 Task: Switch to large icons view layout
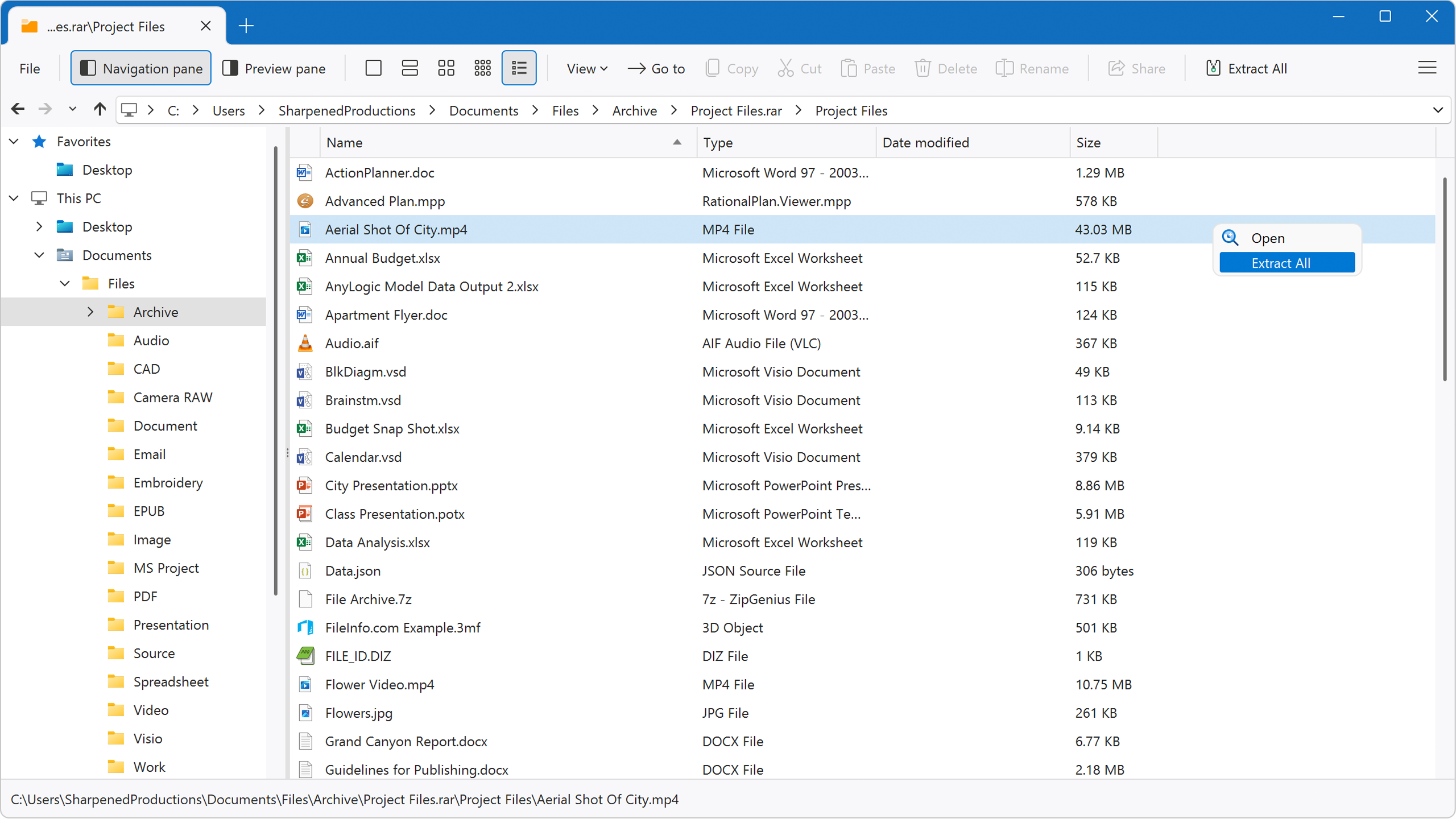446,68
